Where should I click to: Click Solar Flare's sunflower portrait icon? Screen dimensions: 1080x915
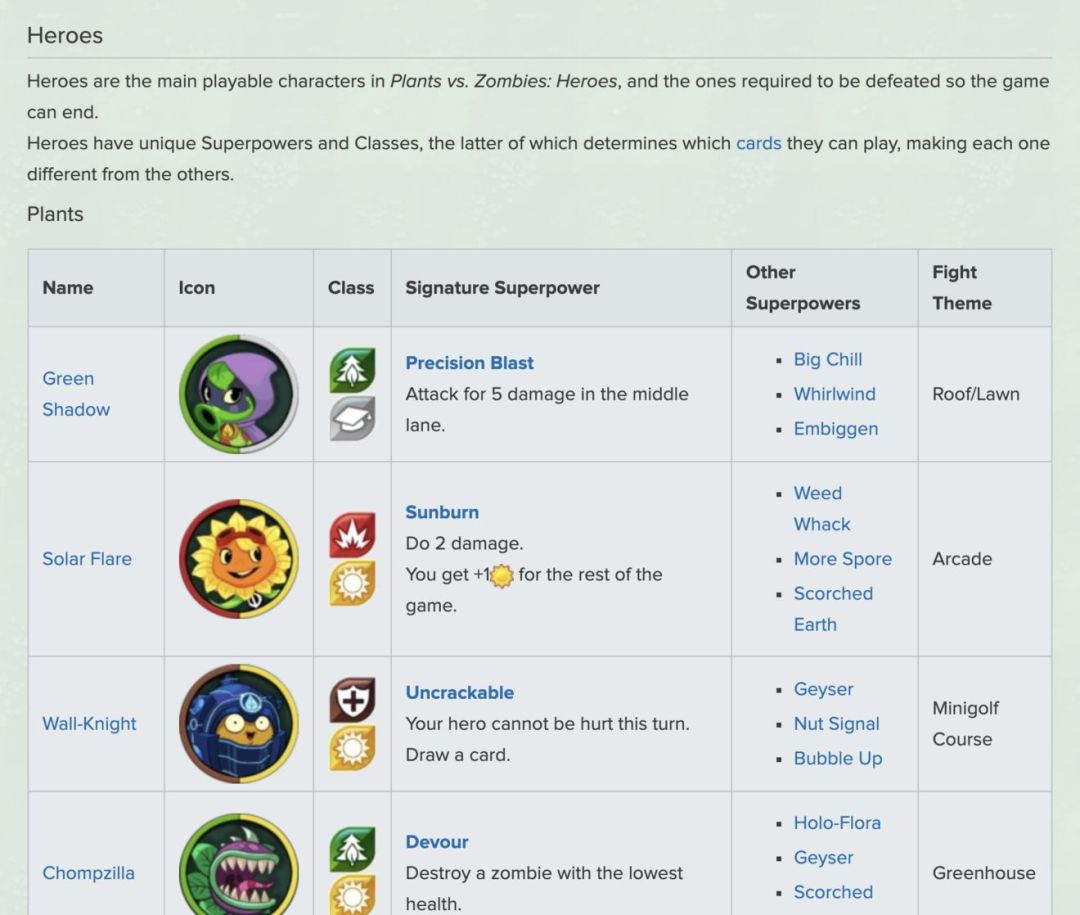coord(238,559)
